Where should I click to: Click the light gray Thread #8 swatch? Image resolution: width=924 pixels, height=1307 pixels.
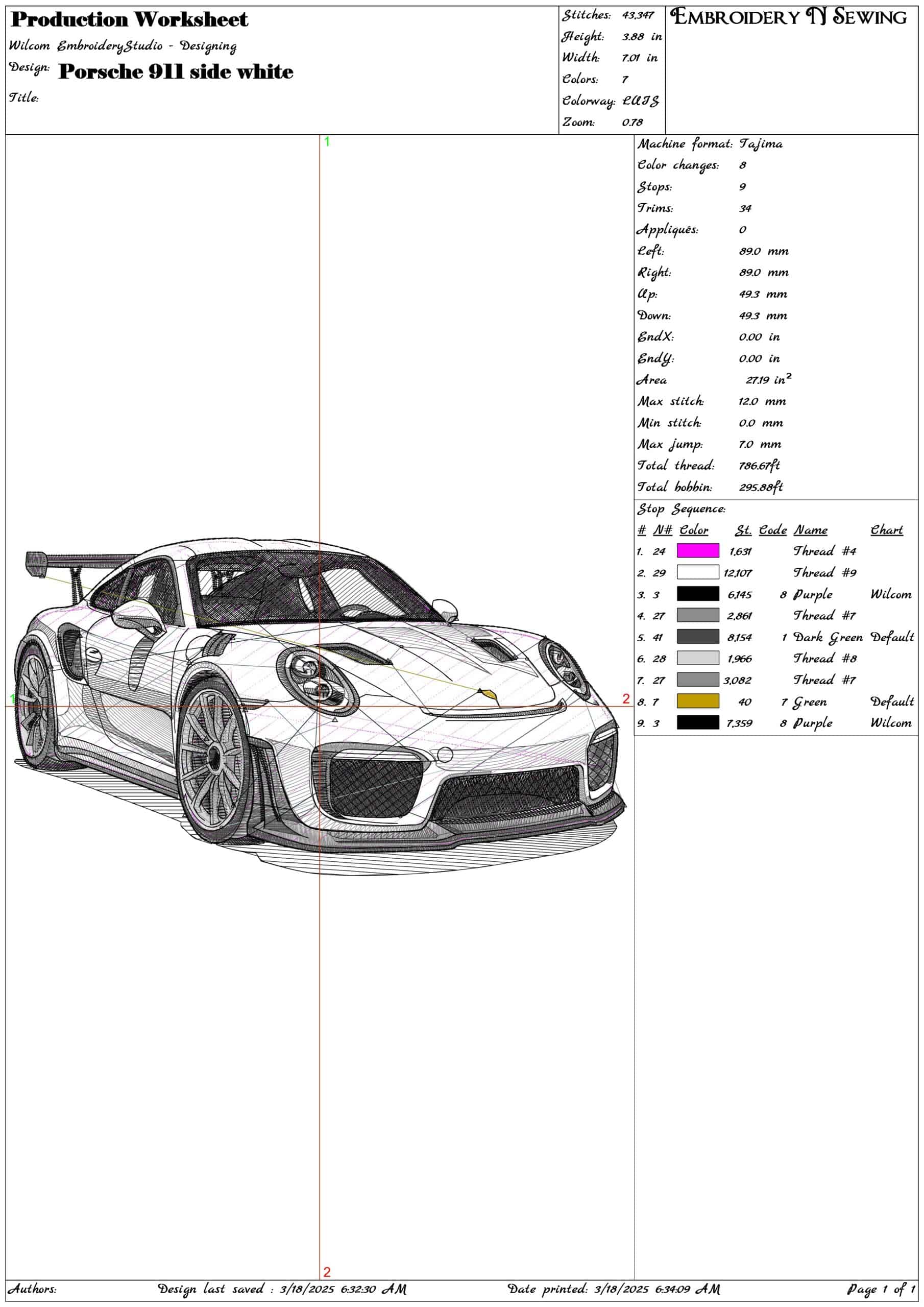[x=697, y=658]
